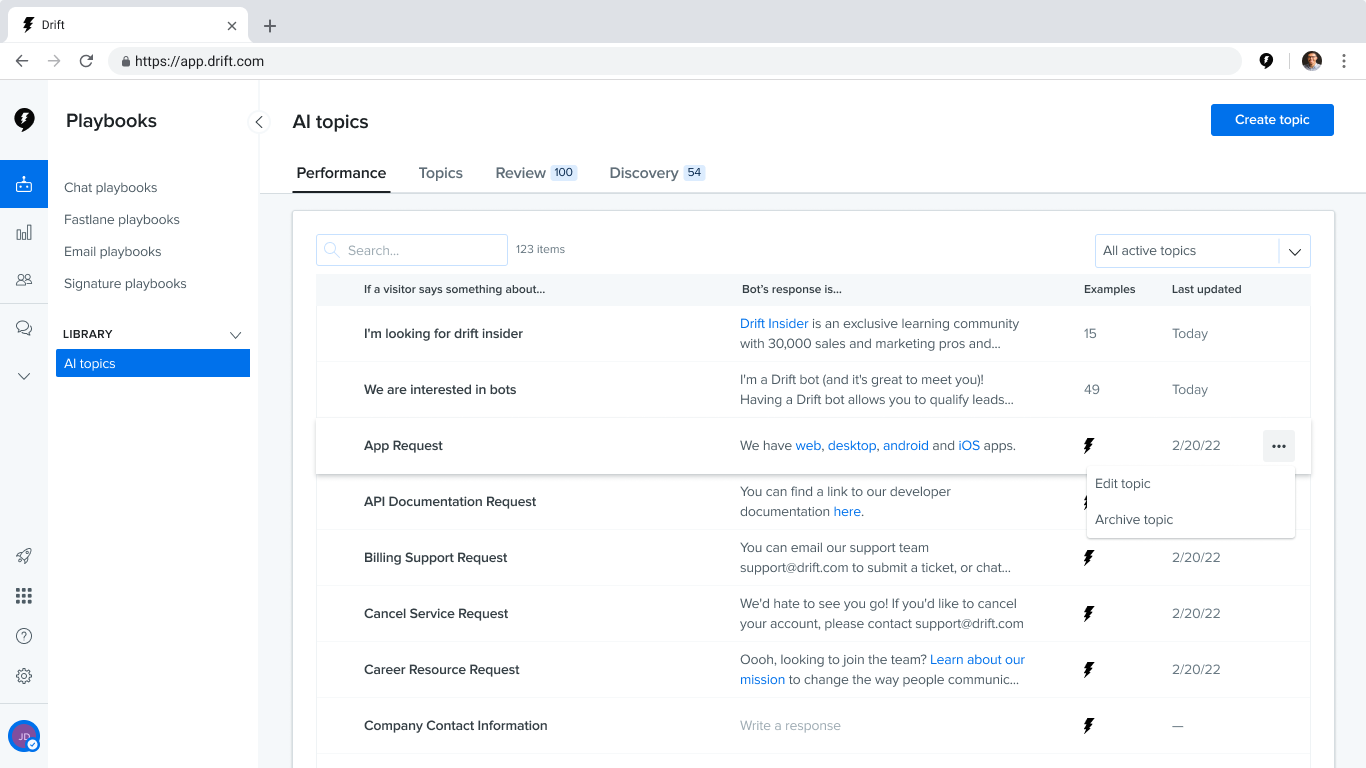1366x768 pixels.
Task: Click the lightning bolt for Cancel Service Request
Action: (x=1089, y=614)
